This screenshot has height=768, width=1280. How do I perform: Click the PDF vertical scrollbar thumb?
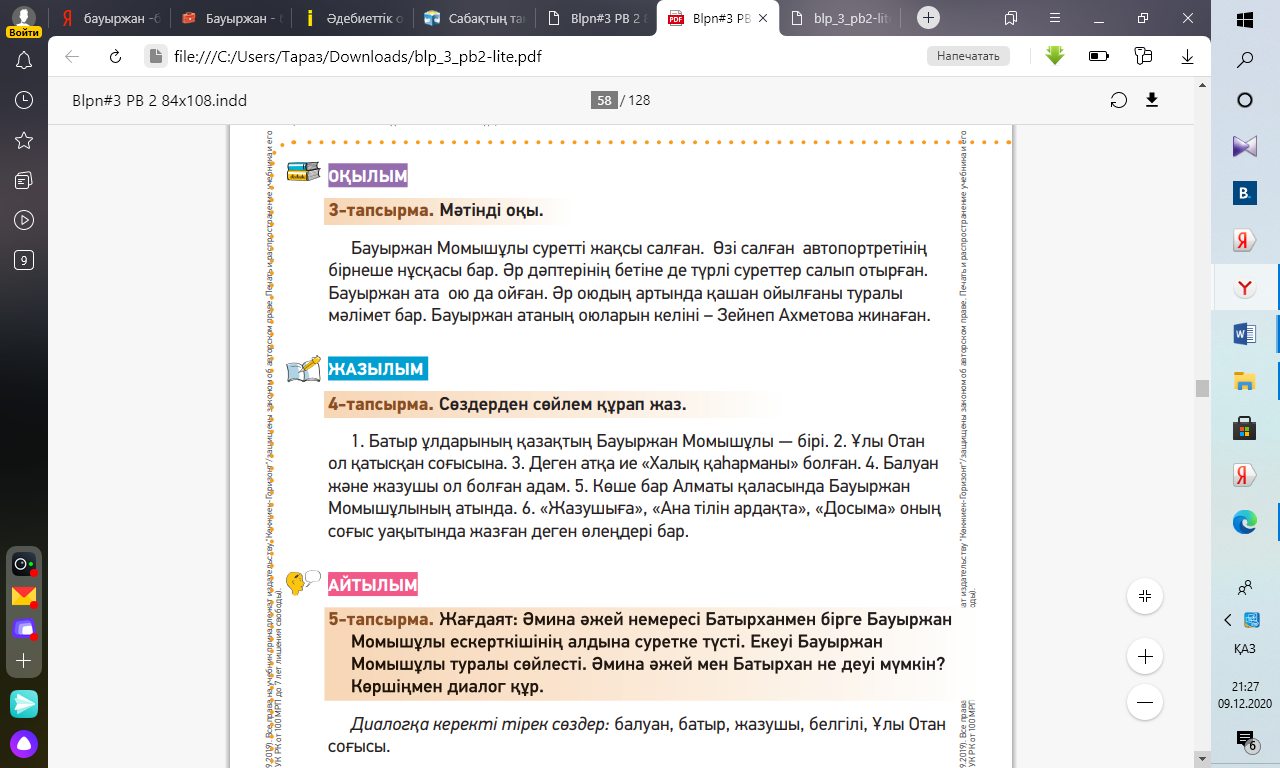pos(1203,388)
